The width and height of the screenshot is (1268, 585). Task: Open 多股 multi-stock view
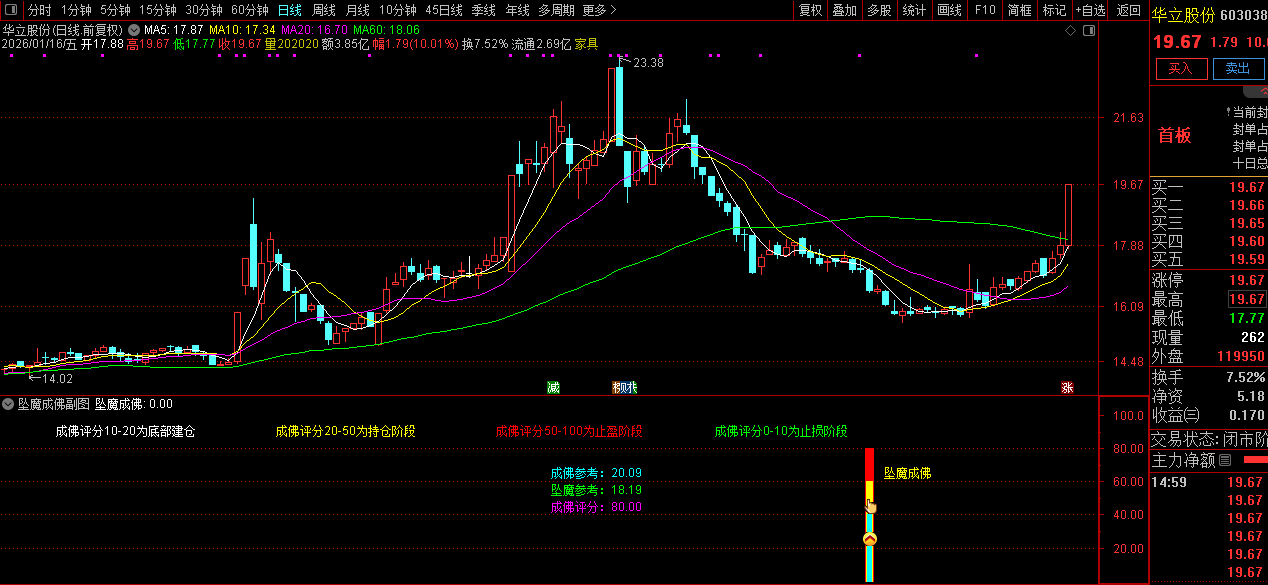point(879,10)
